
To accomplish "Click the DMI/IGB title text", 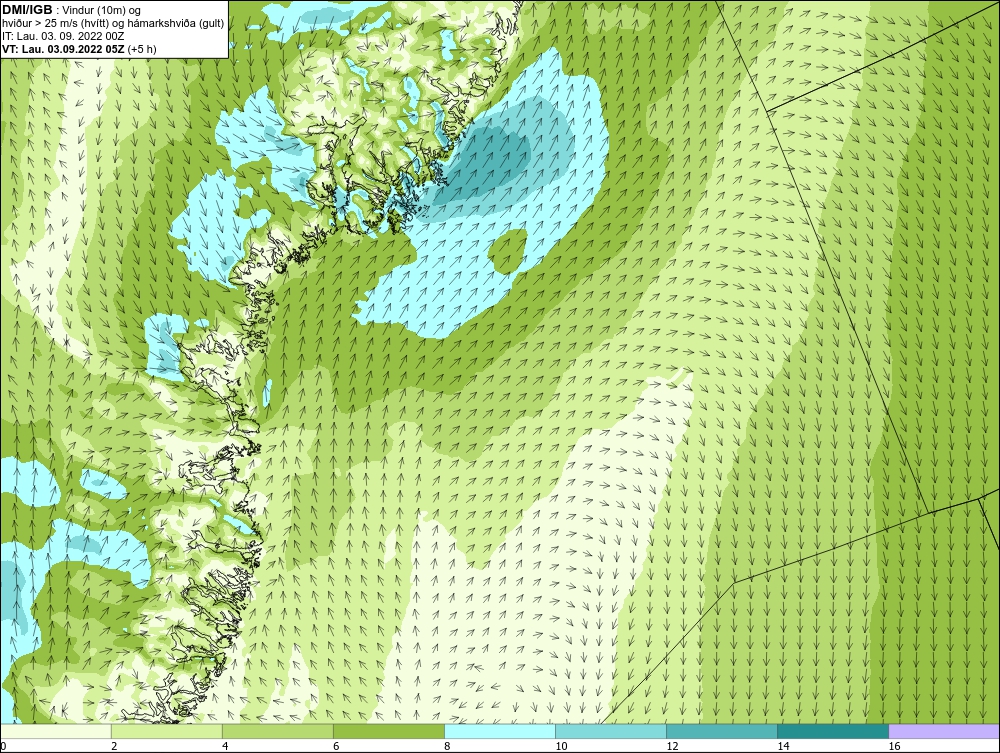I will tap(29, 10).
